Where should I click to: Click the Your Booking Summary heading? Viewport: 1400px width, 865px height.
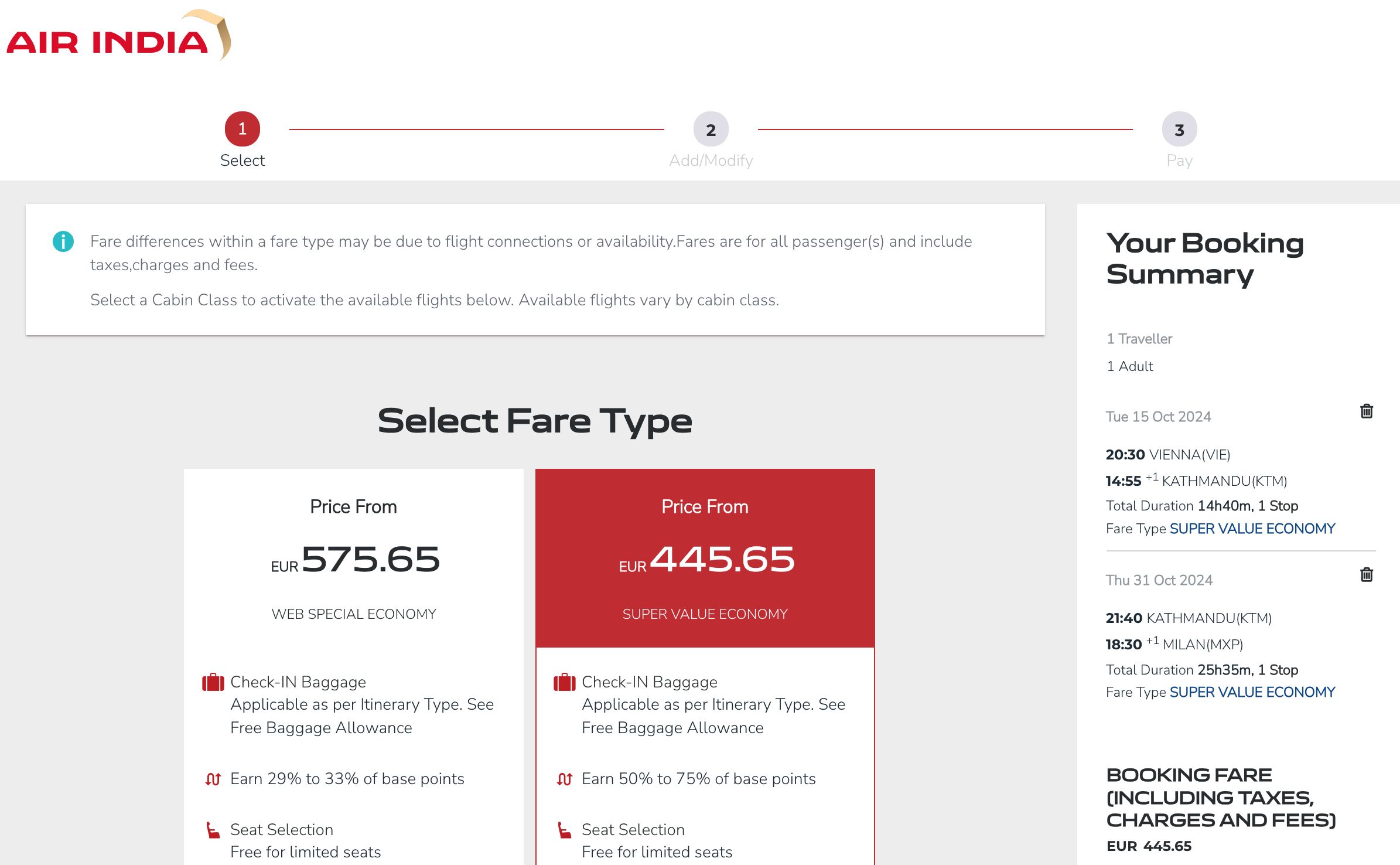click(1204, 258)
